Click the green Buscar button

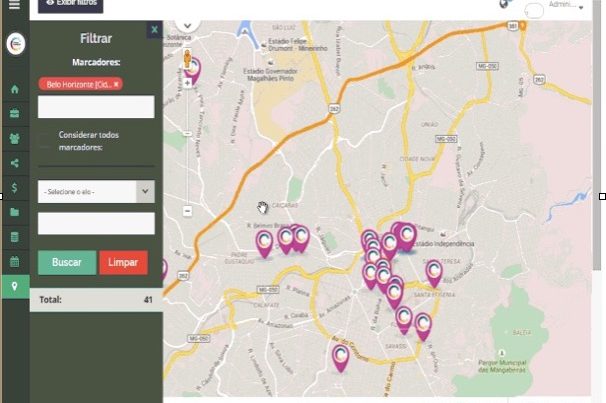click(66, 262)
